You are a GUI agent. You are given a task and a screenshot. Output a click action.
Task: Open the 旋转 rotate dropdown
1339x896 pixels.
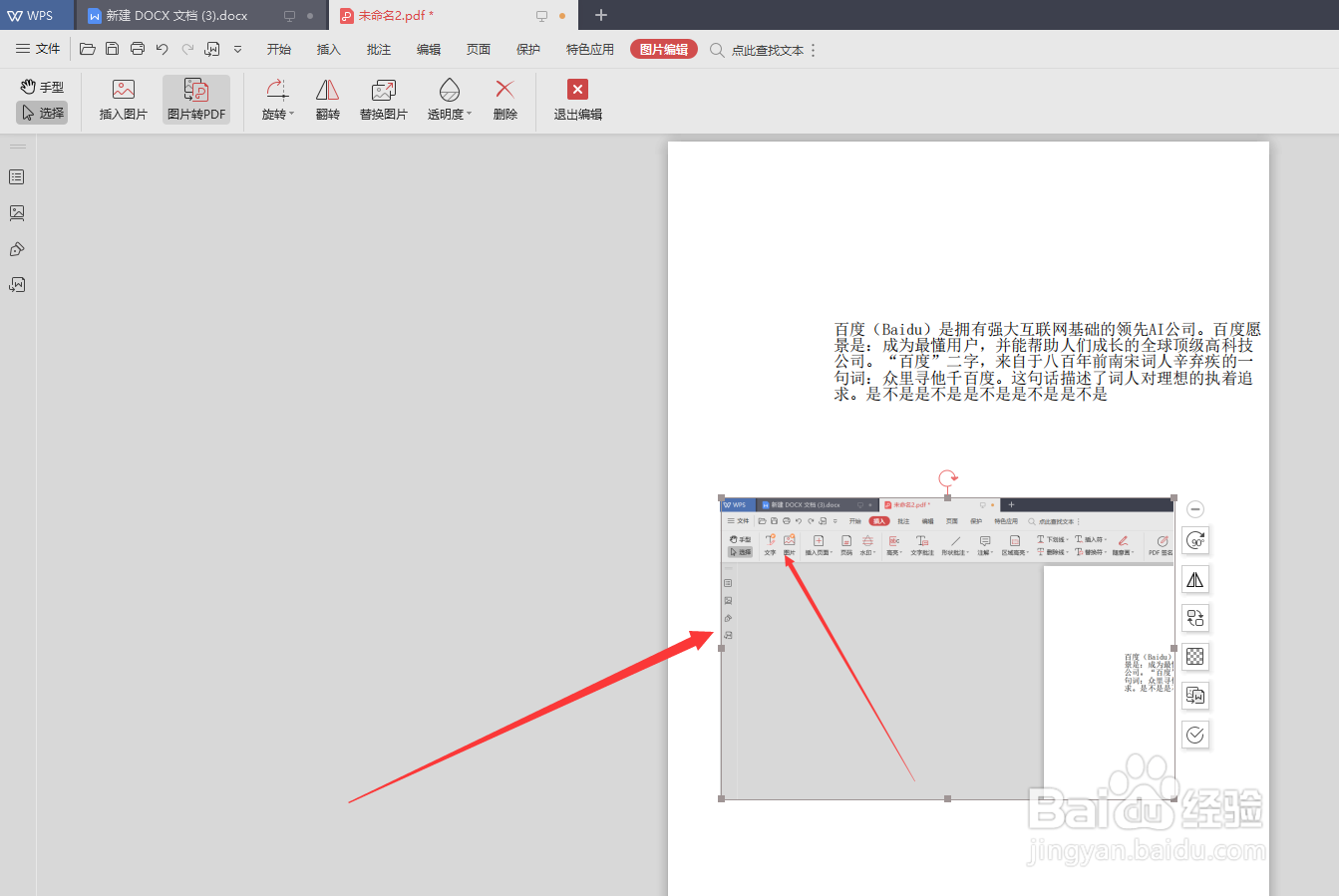tap(278, 100)
